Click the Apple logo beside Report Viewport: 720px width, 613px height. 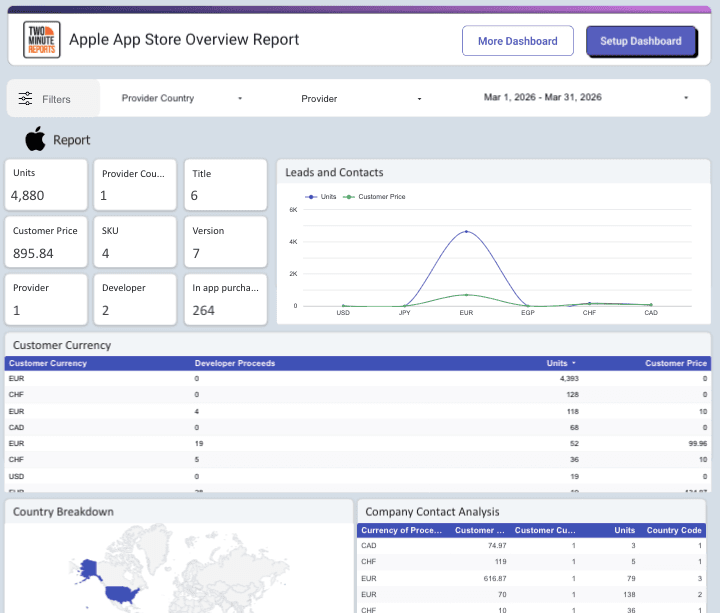point(35,139)
